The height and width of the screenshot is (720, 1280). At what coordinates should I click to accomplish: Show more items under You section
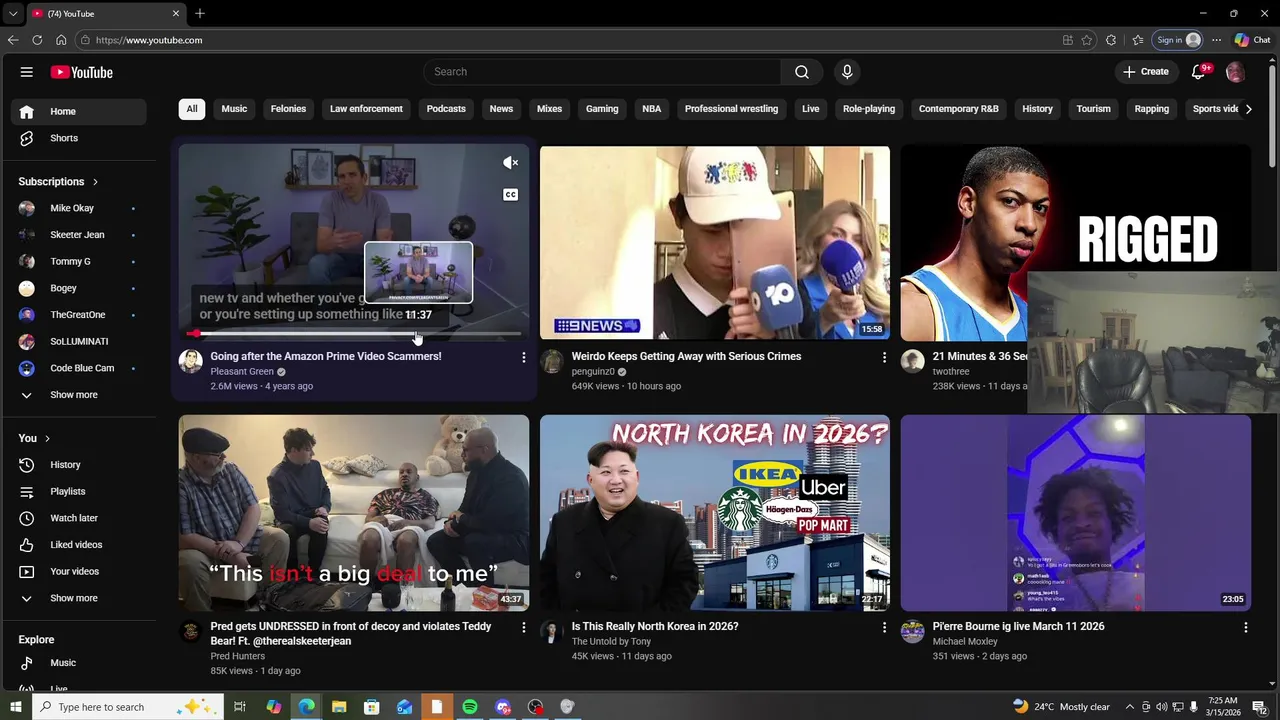coord(80,598)
